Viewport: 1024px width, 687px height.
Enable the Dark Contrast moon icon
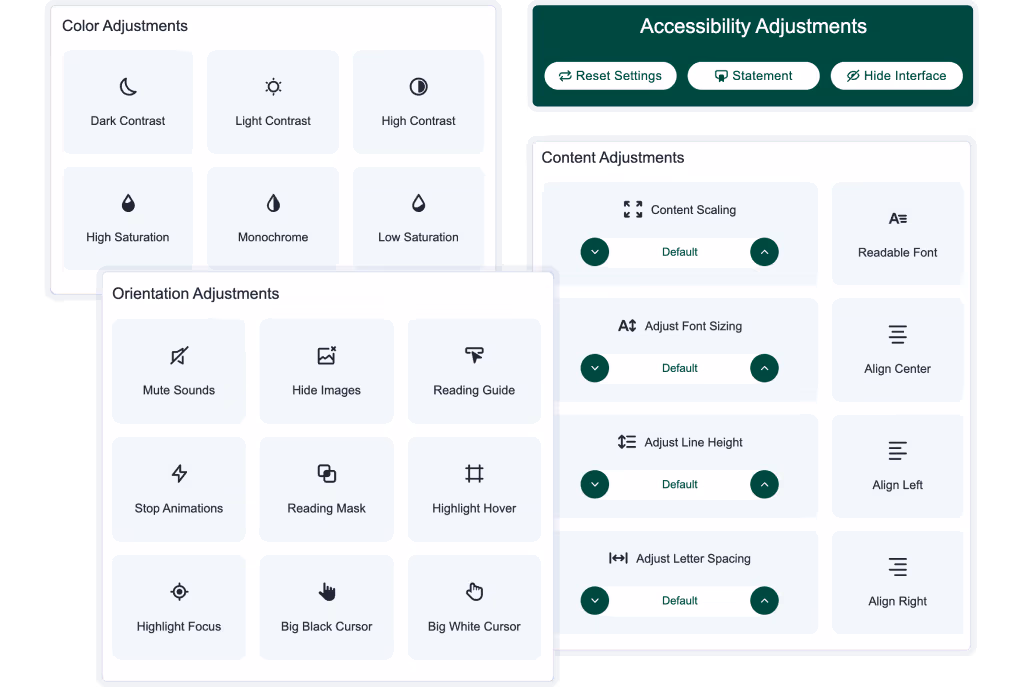128,87
